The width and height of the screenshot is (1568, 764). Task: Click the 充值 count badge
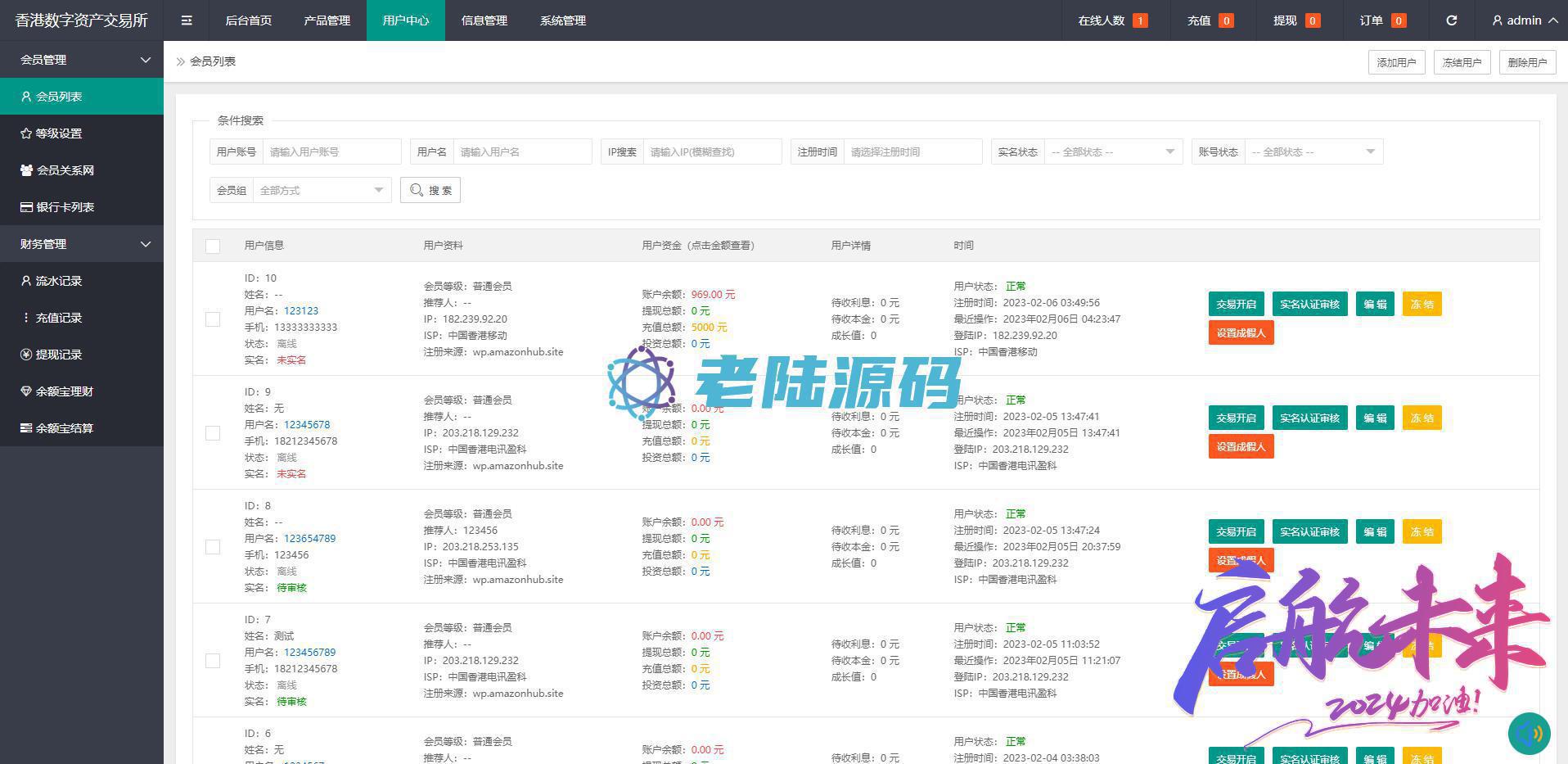point(1226,20)
